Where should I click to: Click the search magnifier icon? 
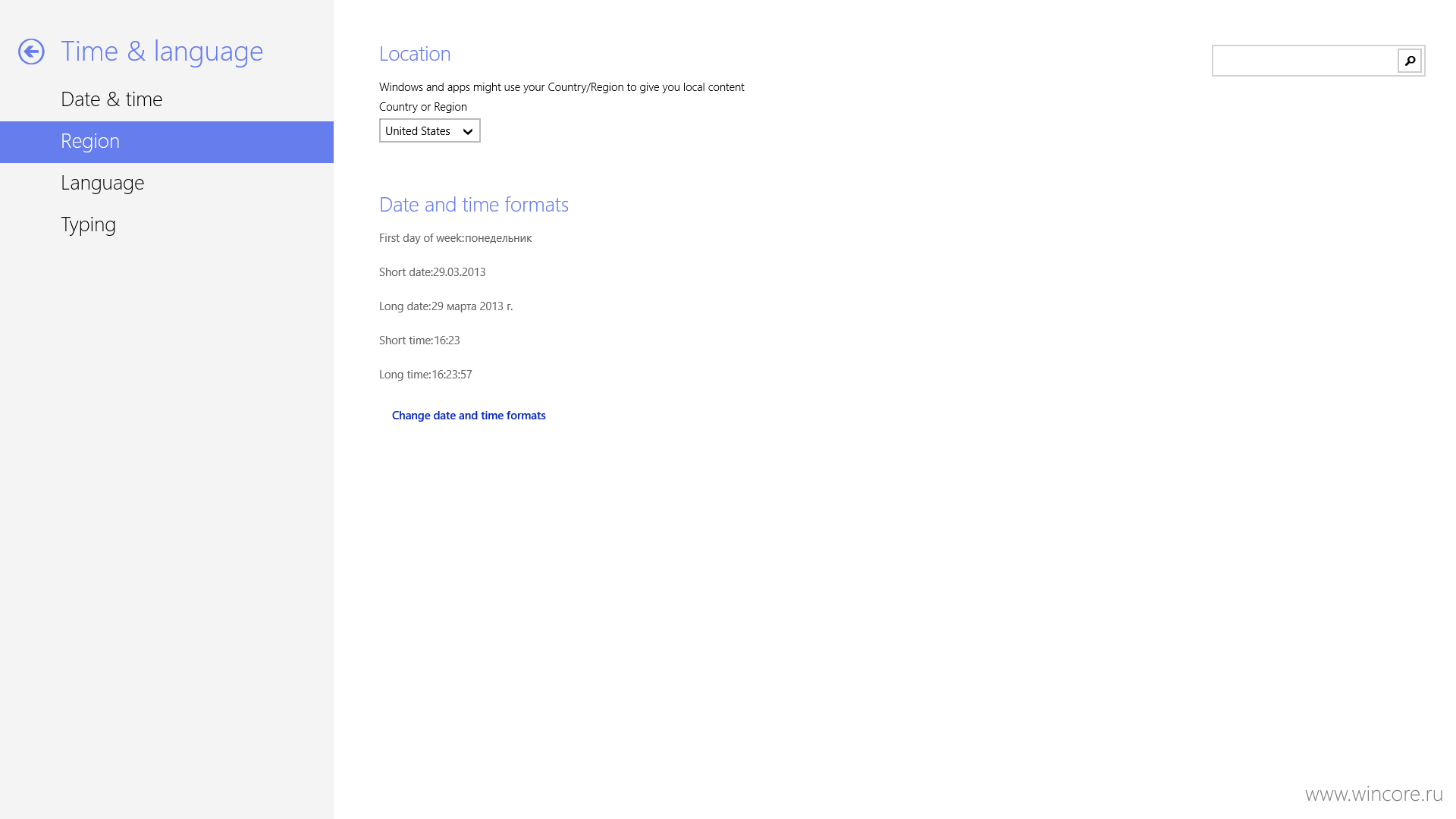(1410, 61)
